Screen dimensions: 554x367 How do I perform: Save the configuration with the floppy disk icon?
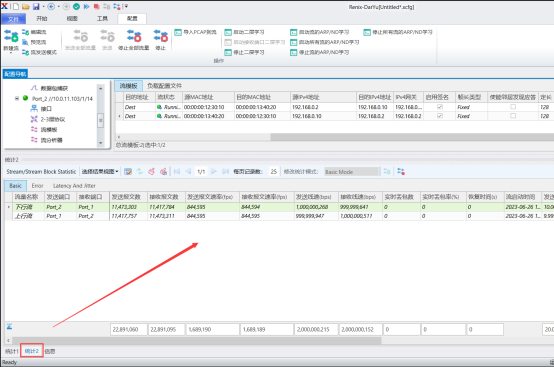coord(36,6)
